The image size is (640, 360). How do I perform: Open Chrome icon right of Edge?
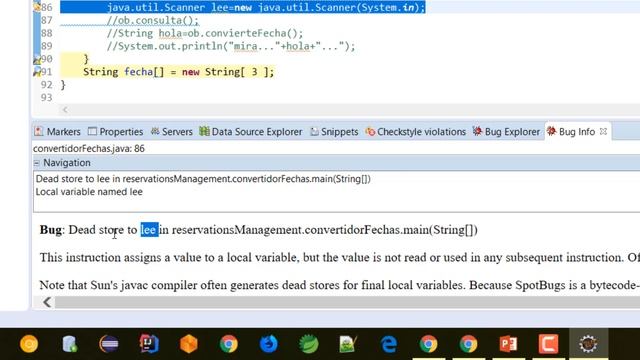click(x=429, y=344)
